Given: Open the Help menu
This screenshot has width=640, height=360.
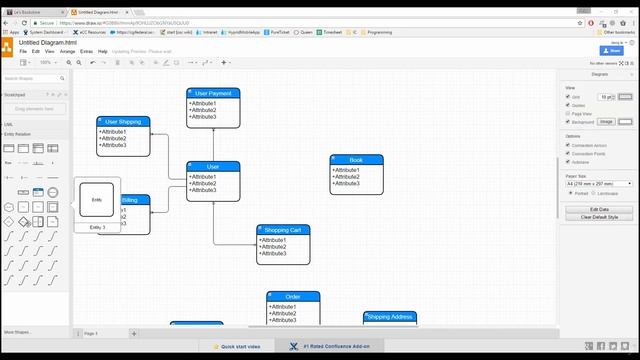Looking at the screenshot, I should (x=102, y=51).
